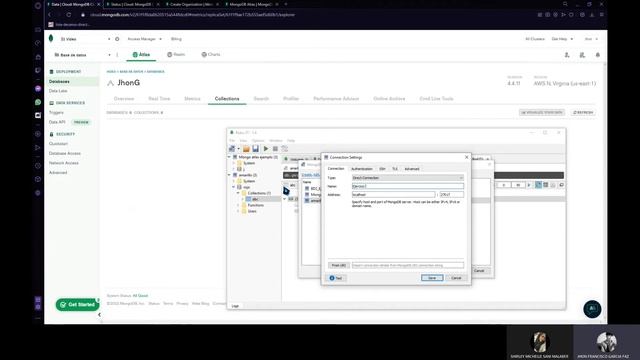This screenshot has width=640, height=360.
Task: Open Database Access in Atlas sidebar
Action: (64, 153)
